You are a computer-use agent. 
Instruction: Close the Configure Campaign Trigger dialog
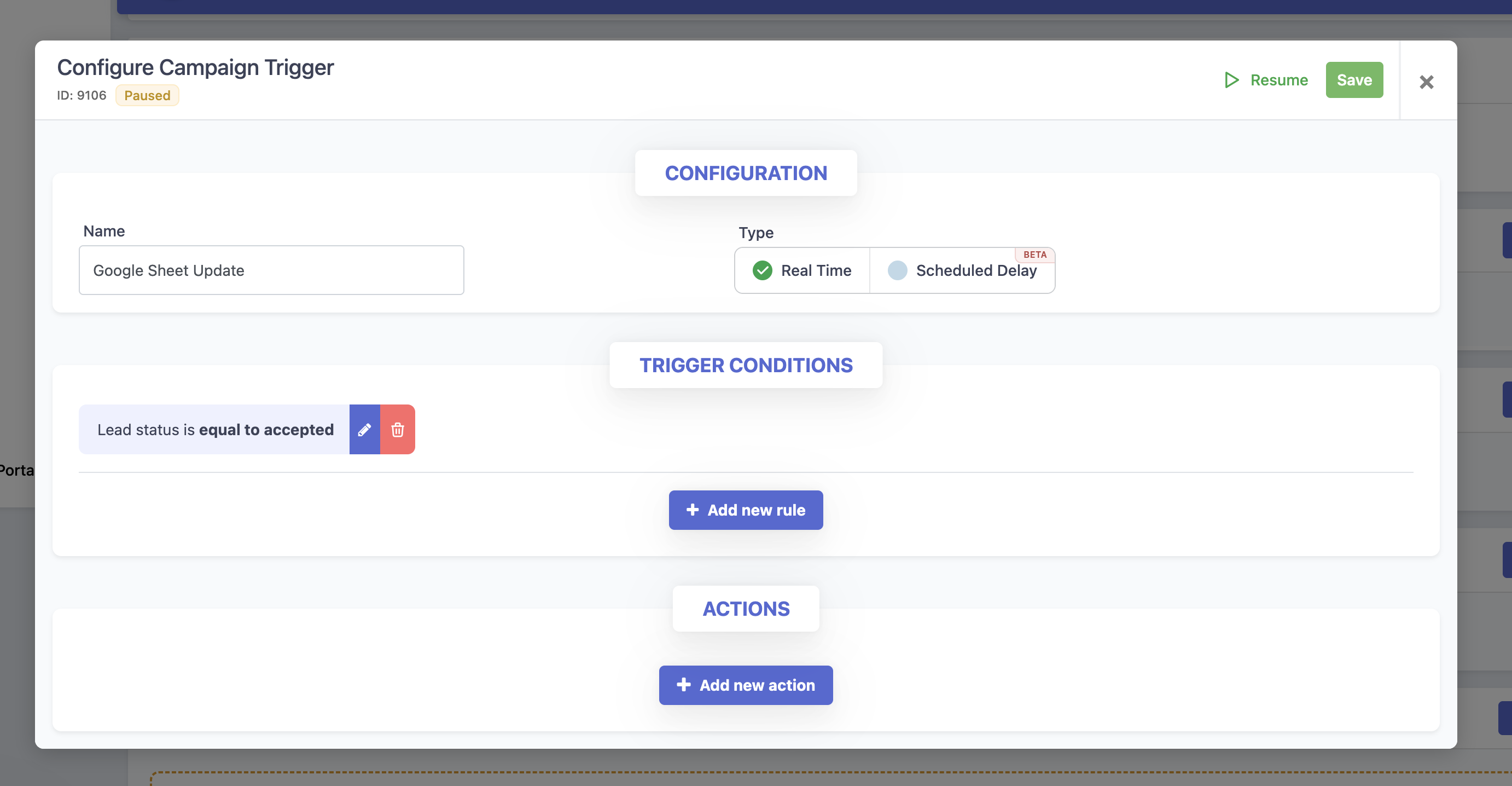pos(1426,82)
